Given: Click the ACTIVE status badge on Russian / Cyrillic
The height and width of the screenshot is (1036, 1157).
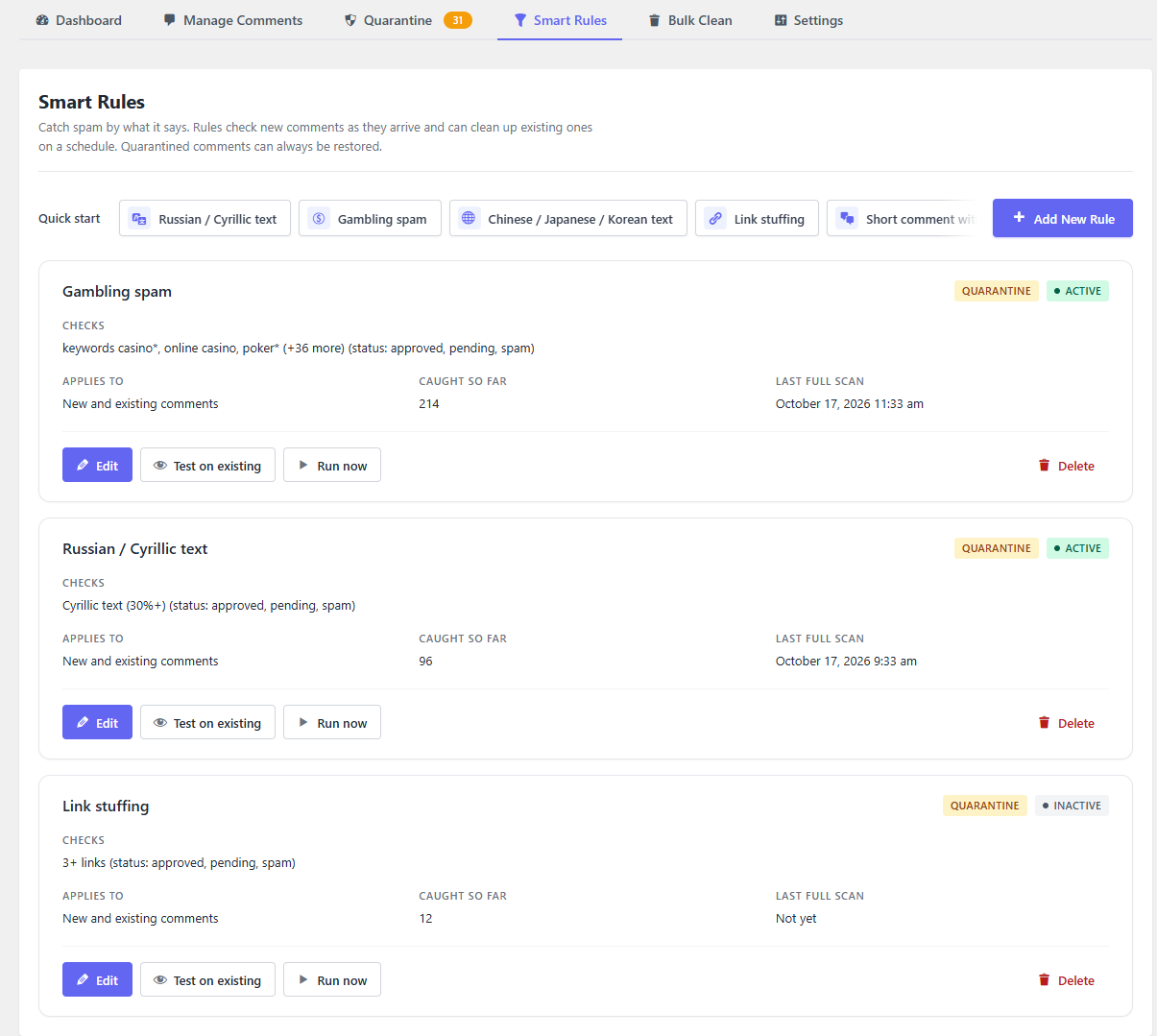Looking at the screenshot, I should point(1077,548).
